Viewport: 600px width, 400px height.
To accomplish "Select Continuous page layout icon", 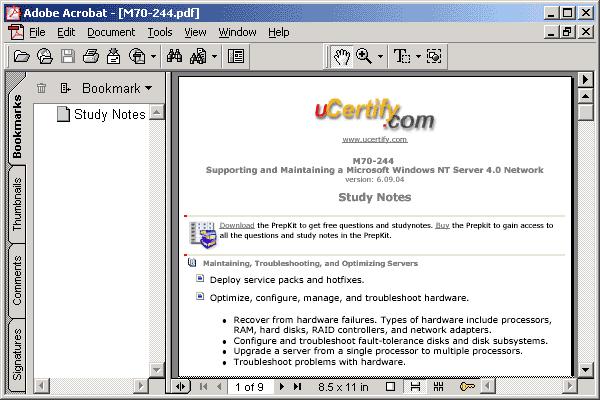I will coord(415,387).
